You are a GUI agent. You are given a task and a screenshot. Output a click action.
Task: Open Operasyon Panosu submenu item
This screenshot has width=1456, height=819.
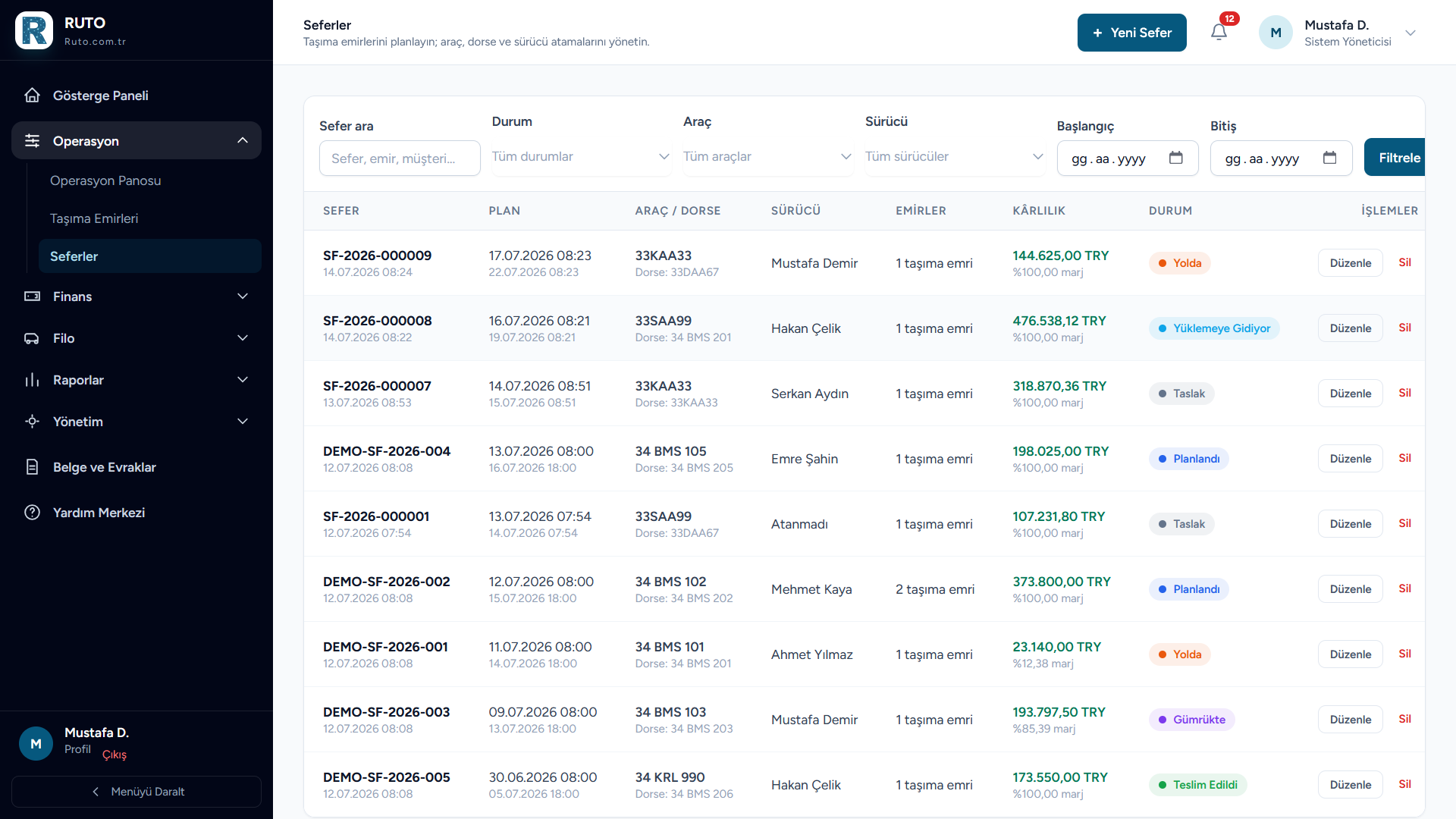point(105,180)
